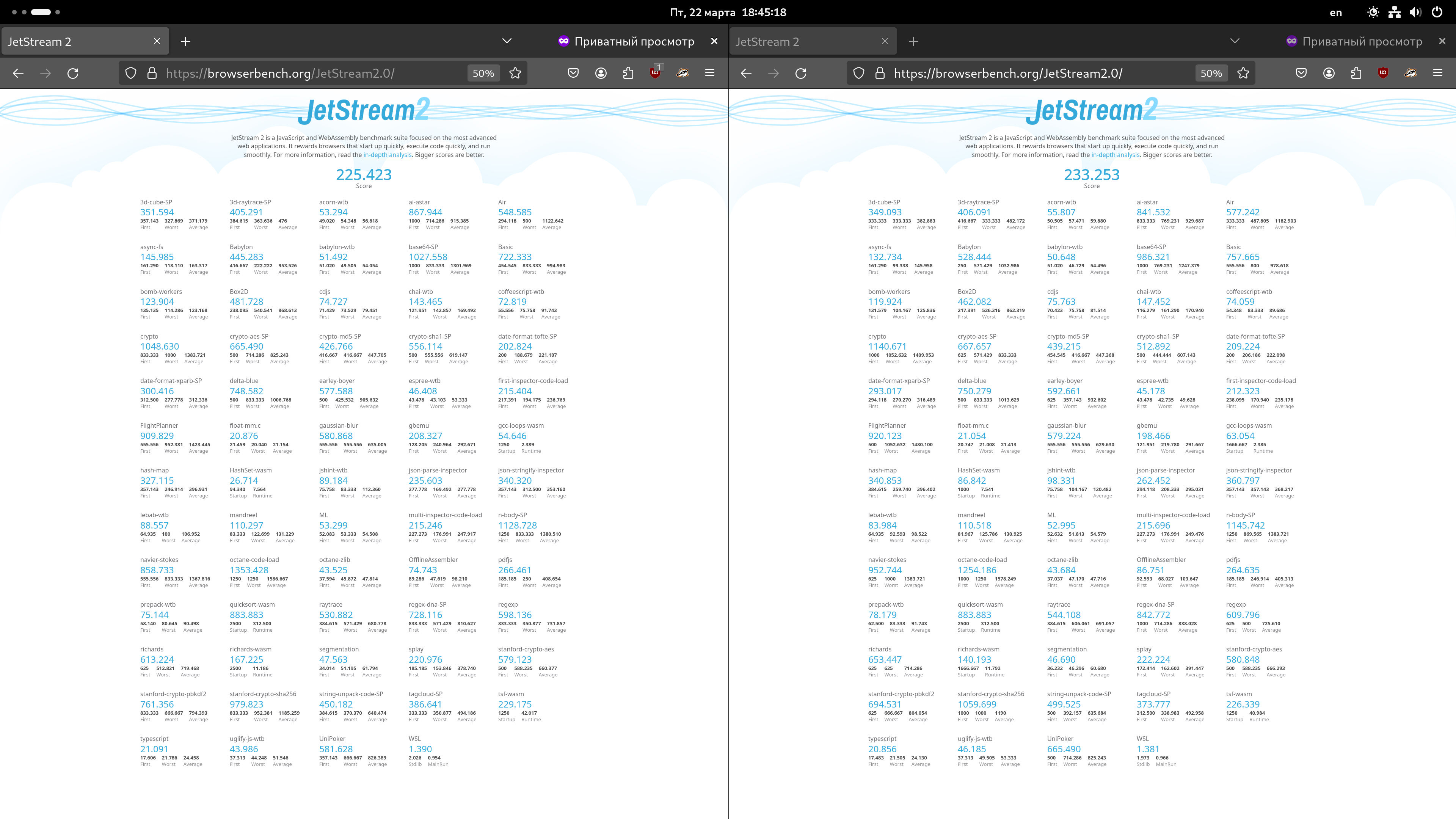Open the Firefox account menu in left window
Viewport: 1456px width, 819px height.
click(x=601, y=73)
